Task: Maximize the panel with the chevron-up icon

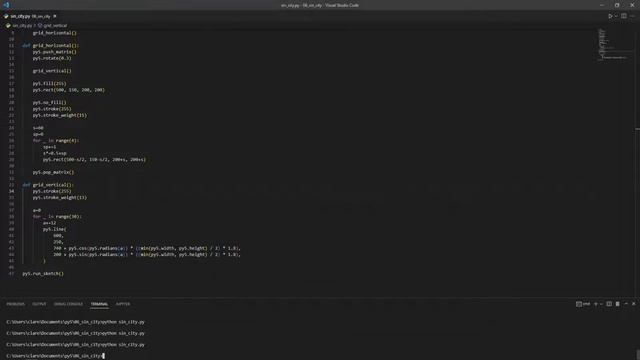Action: pos(626,304)
